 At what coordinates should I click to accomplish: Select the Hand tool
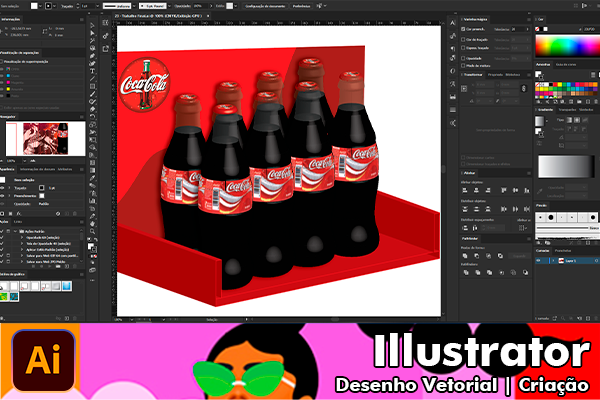pyautogui.click(x=92, y=224)
